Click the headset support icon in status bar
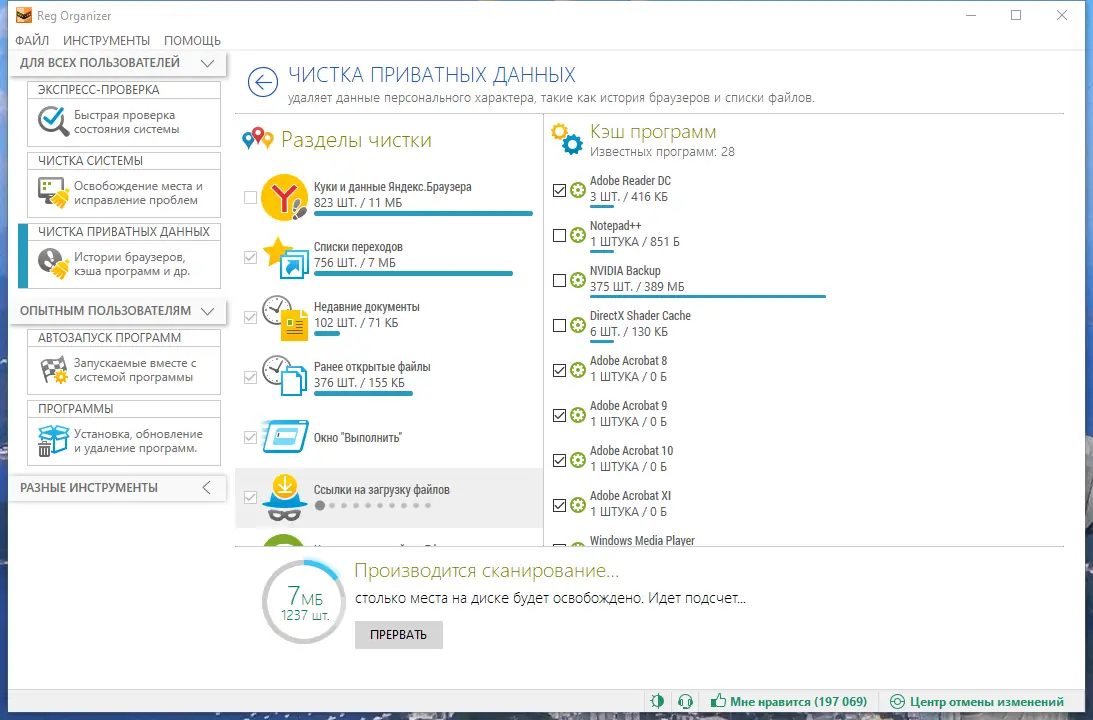This screenshot has height=720, width=1093. click(685, 701)
